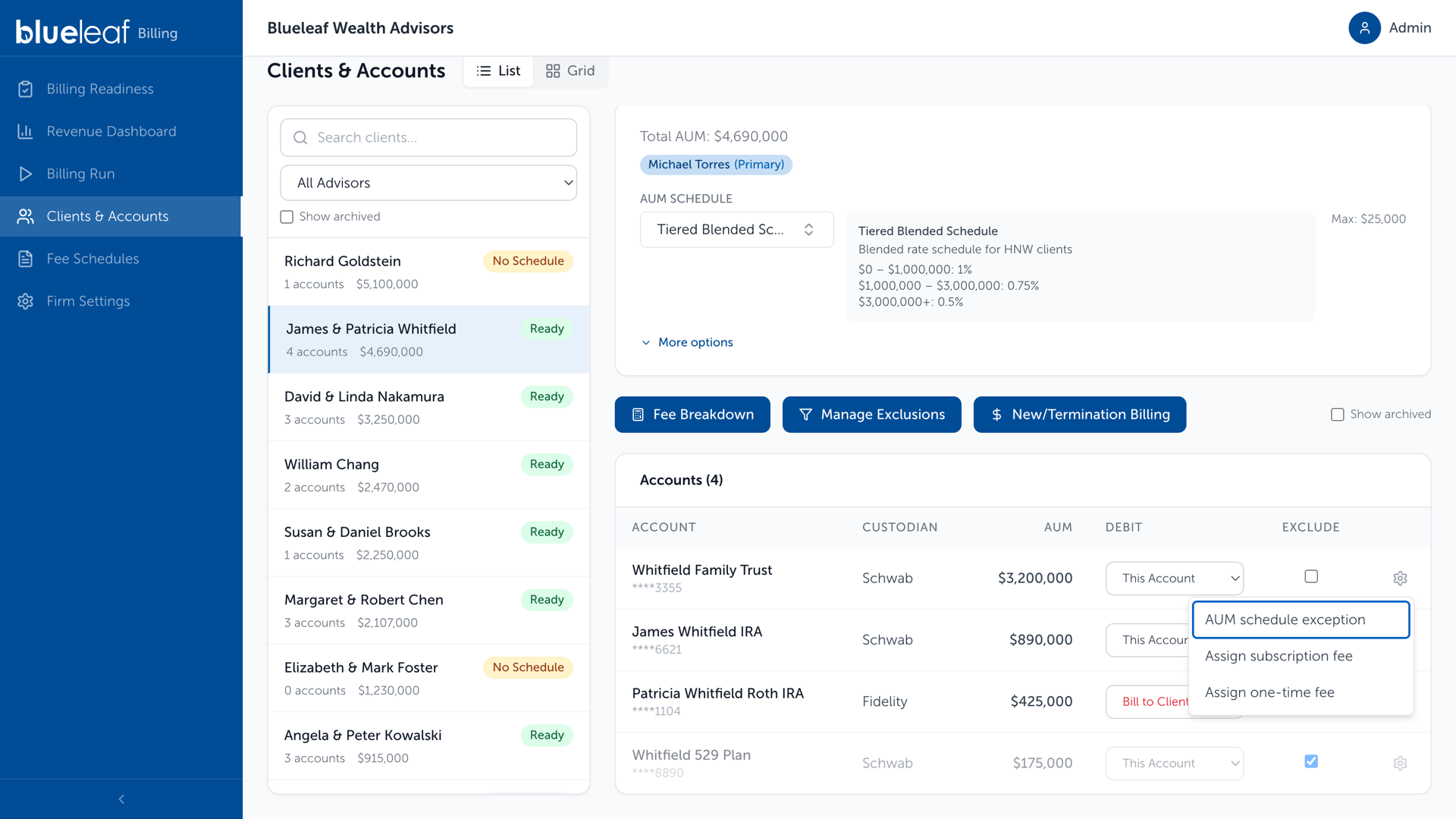The height and width of the screenshot is (819, 1456).
Task: Open Debit dropdown for Whitfield Family Trust
Action: (x=1174, y=579)
